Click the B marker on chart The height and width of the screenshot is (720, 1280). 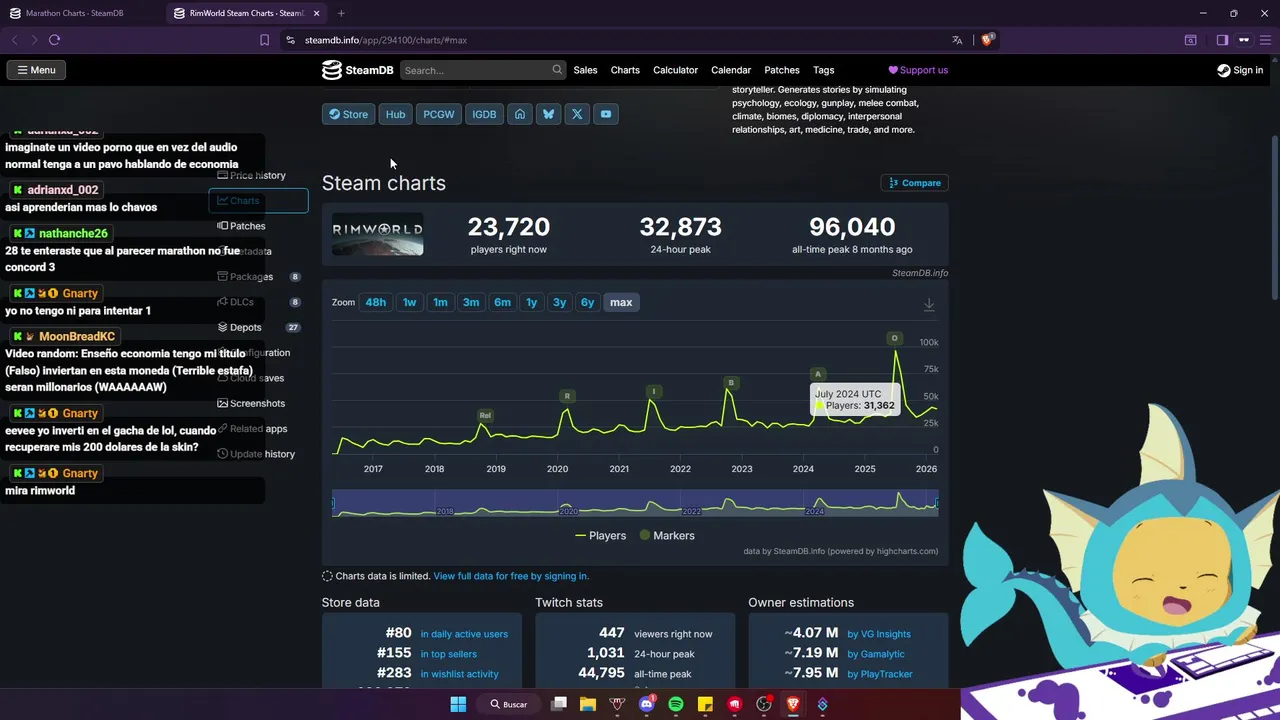tap(731, 383)
